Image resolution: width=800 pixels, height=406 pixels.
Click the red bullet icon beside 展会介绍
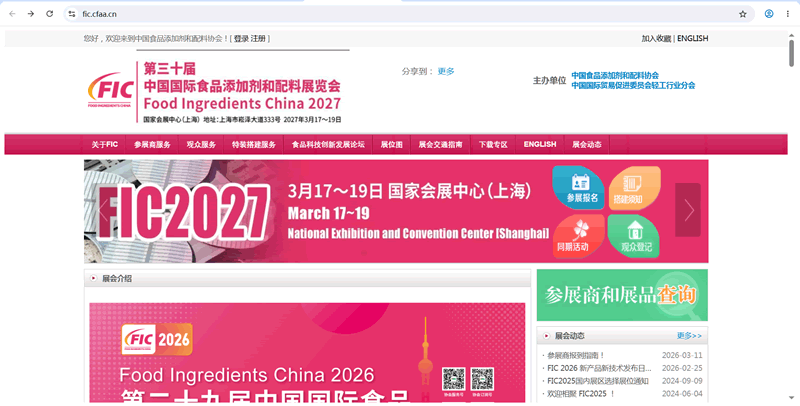coord(93,278)
